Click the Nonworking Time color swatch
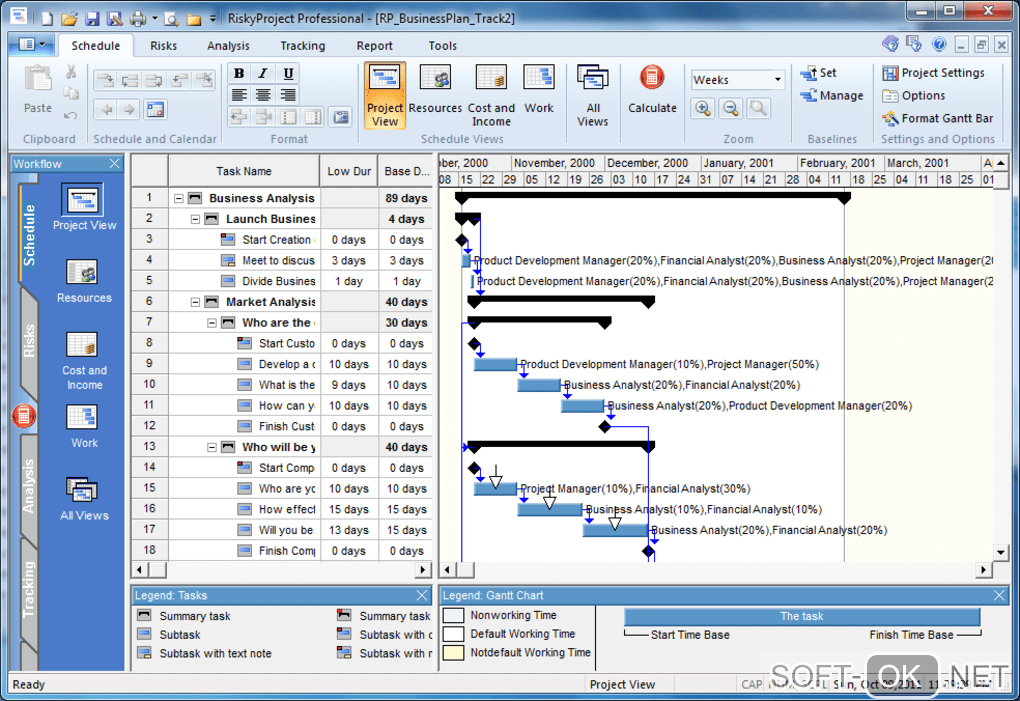Screen dimensions: 1020x701 click(x=453, y=615)
